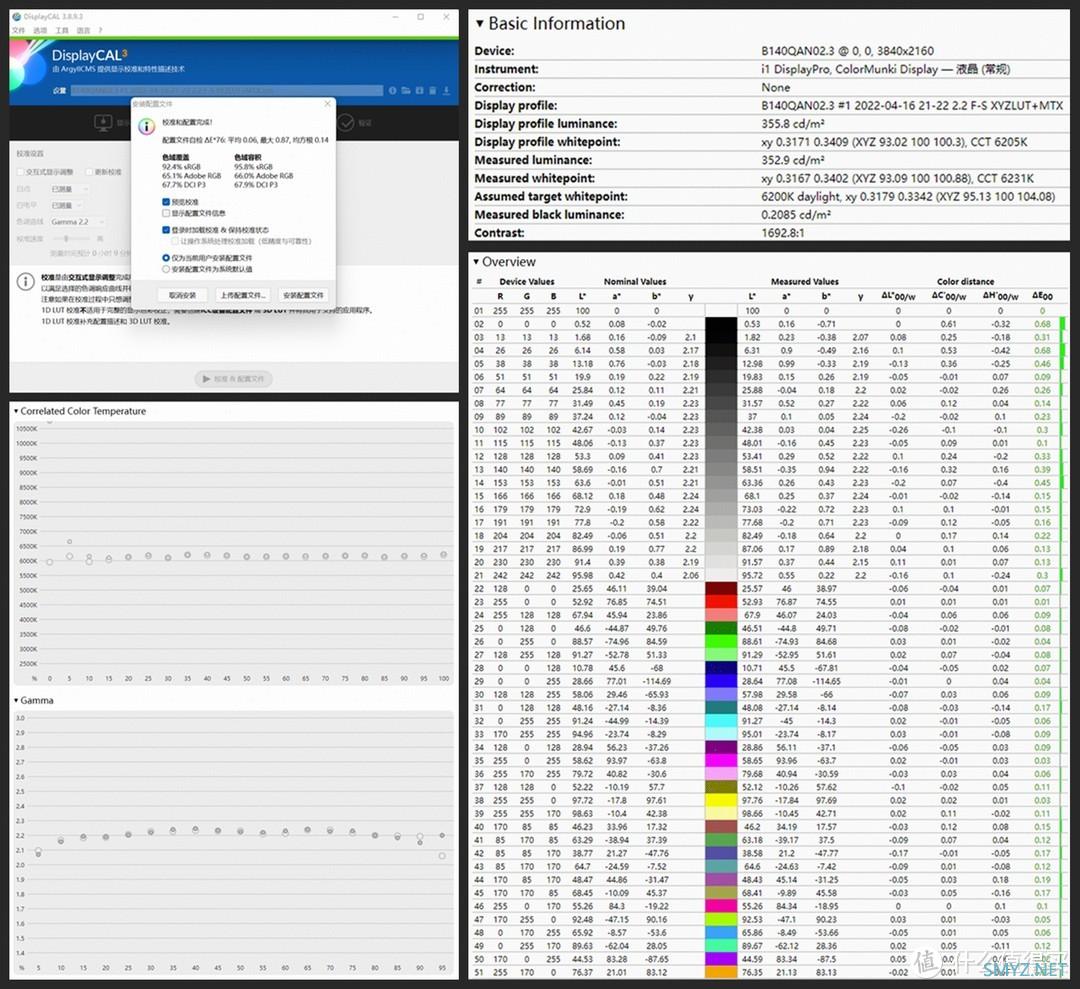Click the 'Device Values' column header
This screenshot has width=1080, height=989.
click(x=527, y=281)
